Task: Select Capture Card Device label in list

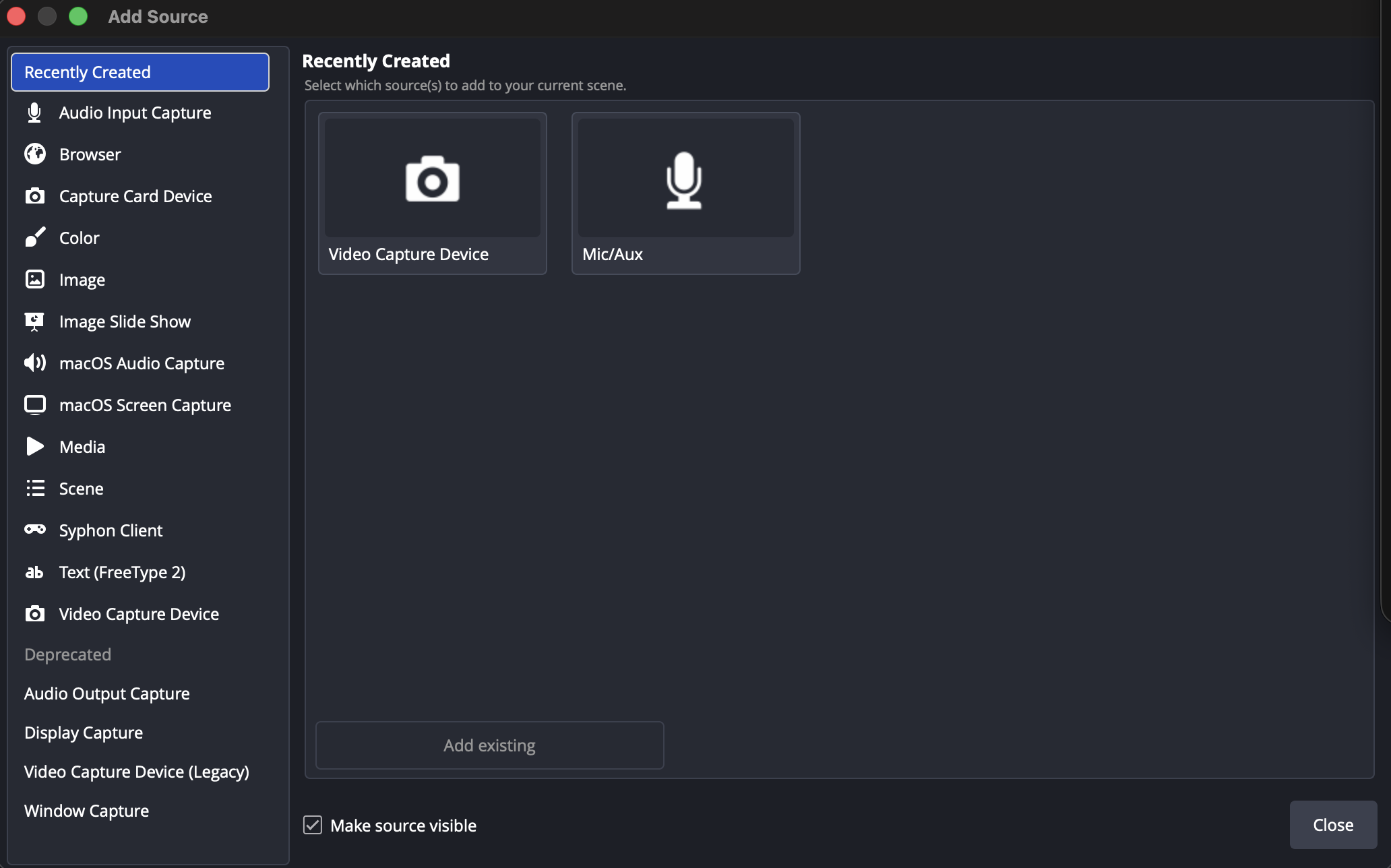Action: coord(135,196)
